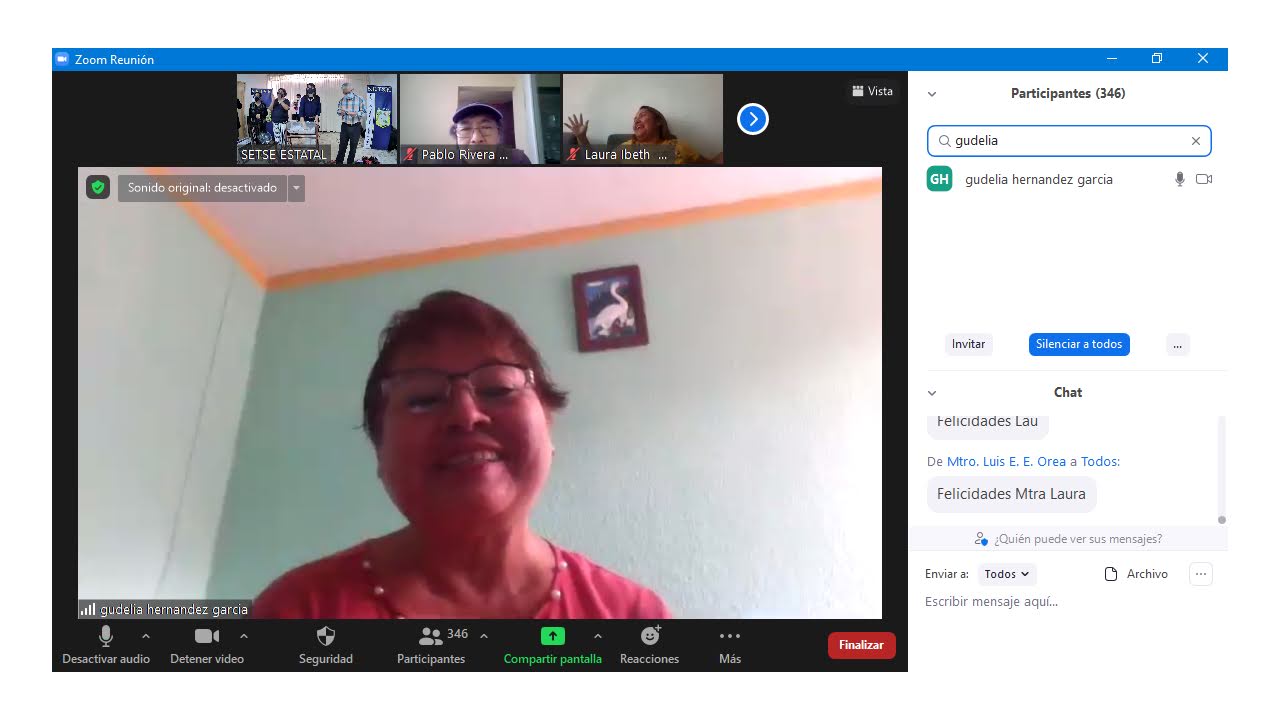The height and width of the screenshot is (720, 1280).
Task: Open share options arrow beside Compartir pantalla
Action: [x=598, y=636]
